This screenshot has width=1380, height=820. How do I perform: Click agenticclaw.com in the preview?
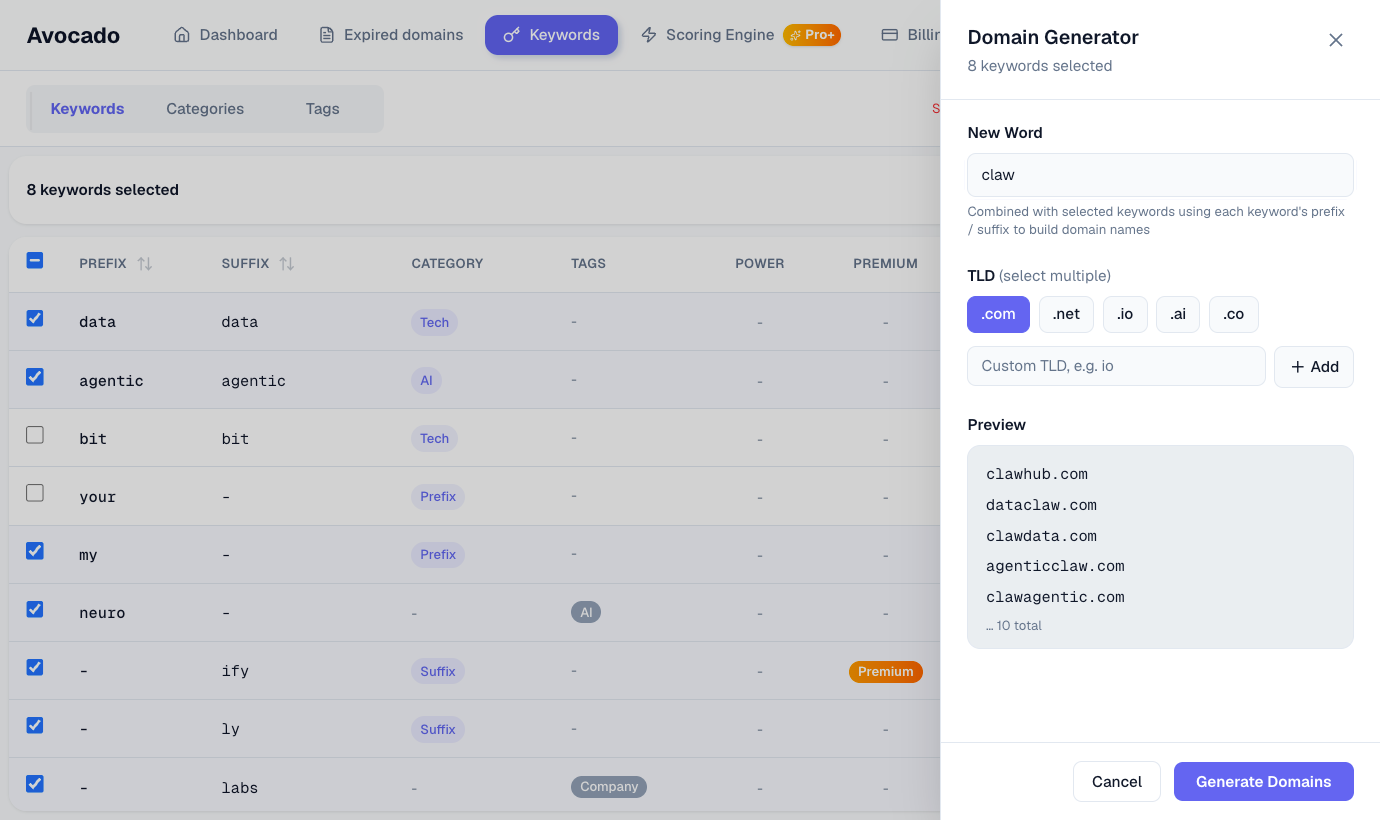pyautogui.click(x=1055, y=566)
